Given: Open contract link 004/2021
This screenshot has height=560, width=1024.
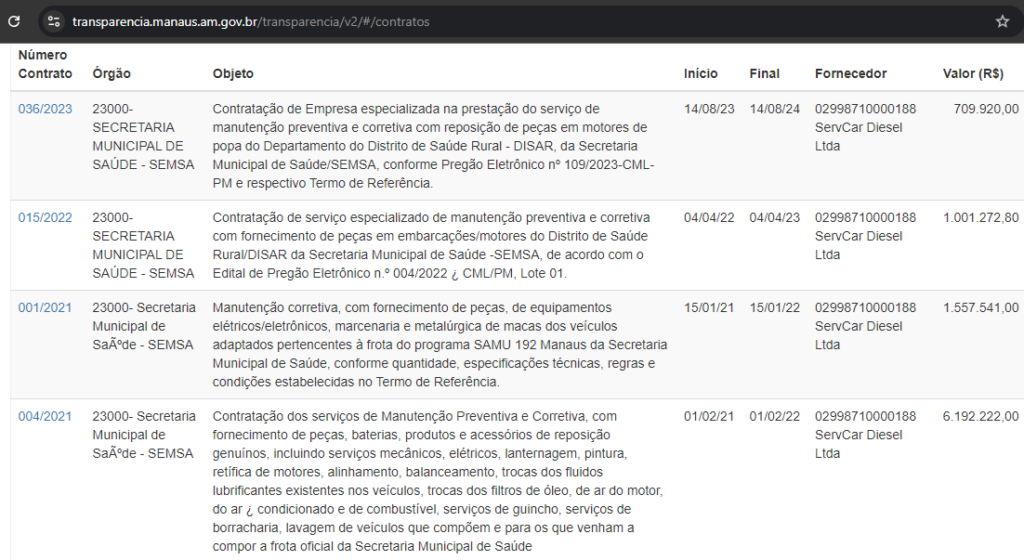Looking at the screenshot, I should tap(45, 416).
